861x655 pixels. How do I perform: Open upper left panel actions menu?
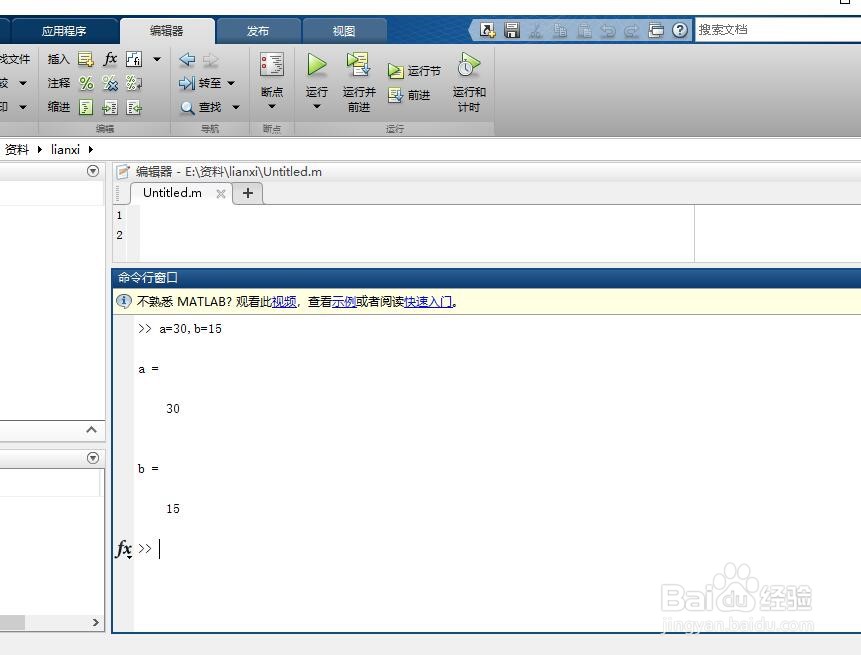pyautogui.click(x=93, y=171)
